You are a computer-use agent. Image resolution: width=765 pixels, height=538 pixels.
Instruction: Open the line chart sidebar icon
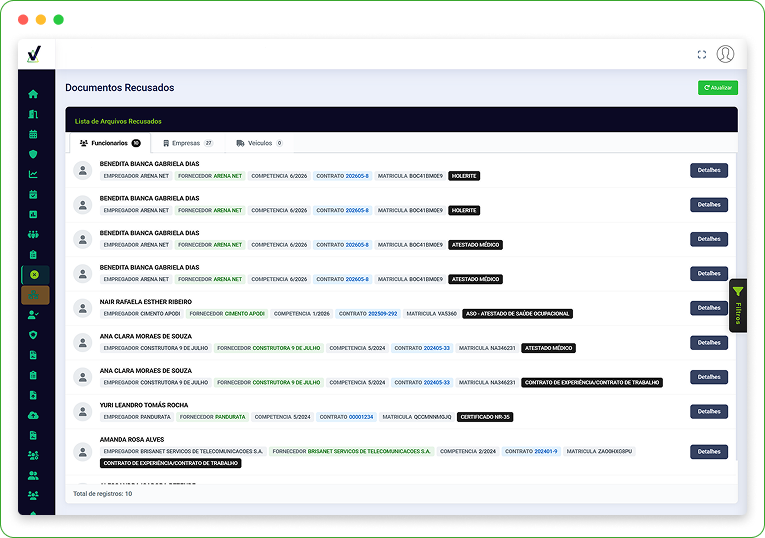pos(33,174)
